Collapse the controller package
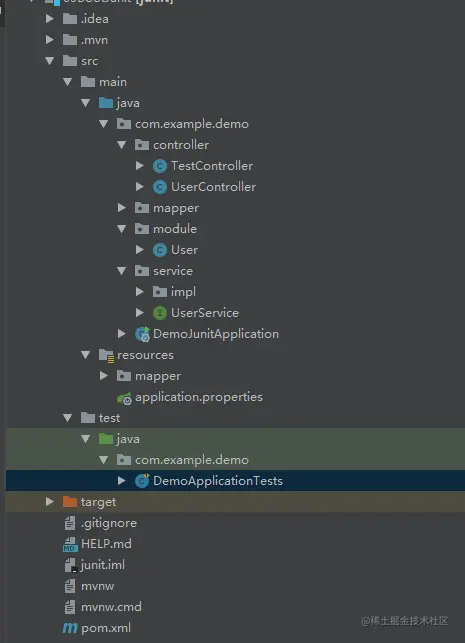The image size is (465, 643). 122,145
